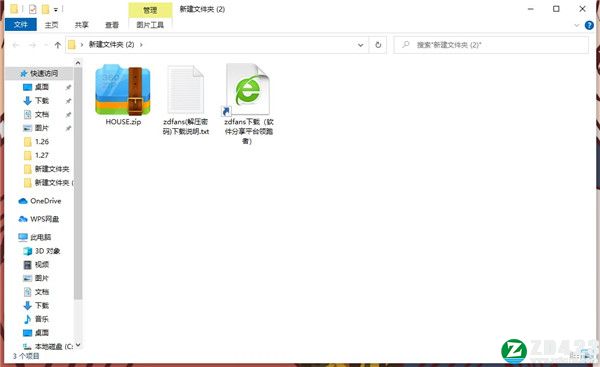Click the sidebar scroll-up arrow
The image size is (600, 367).
78,63
